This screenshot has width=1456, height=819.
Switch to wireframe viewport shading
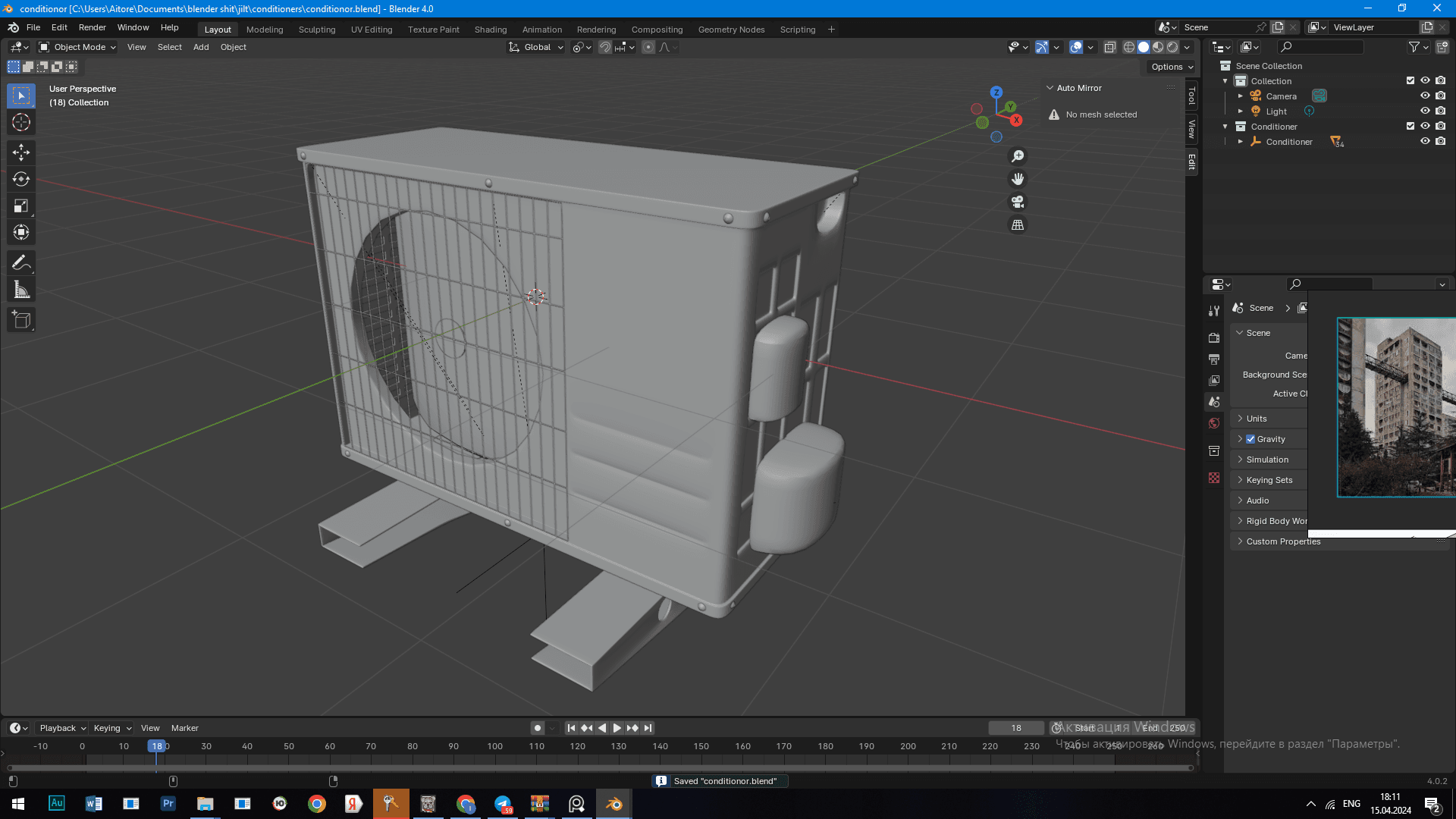[1129, 47]
